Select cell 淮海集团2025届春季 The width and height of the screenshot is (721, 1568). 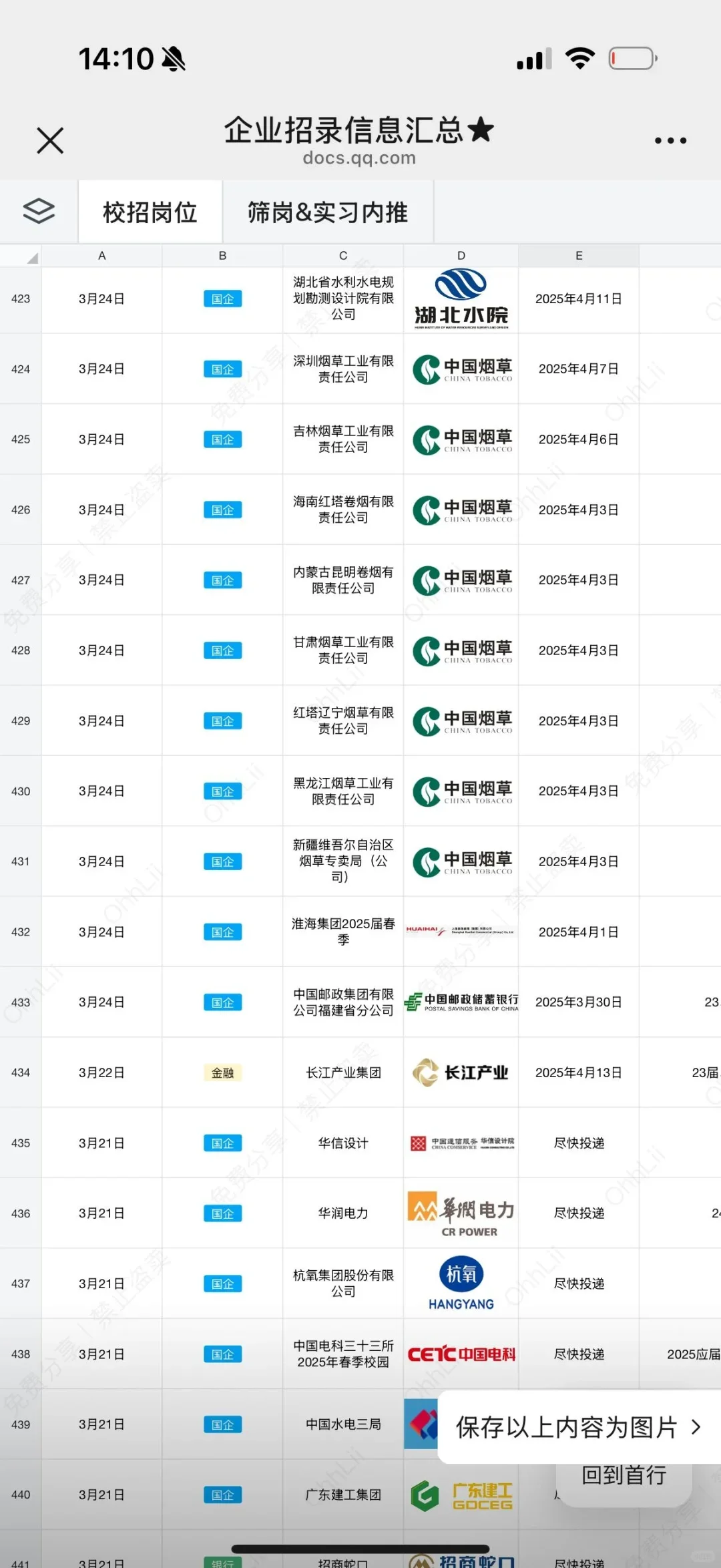point(343,932)
